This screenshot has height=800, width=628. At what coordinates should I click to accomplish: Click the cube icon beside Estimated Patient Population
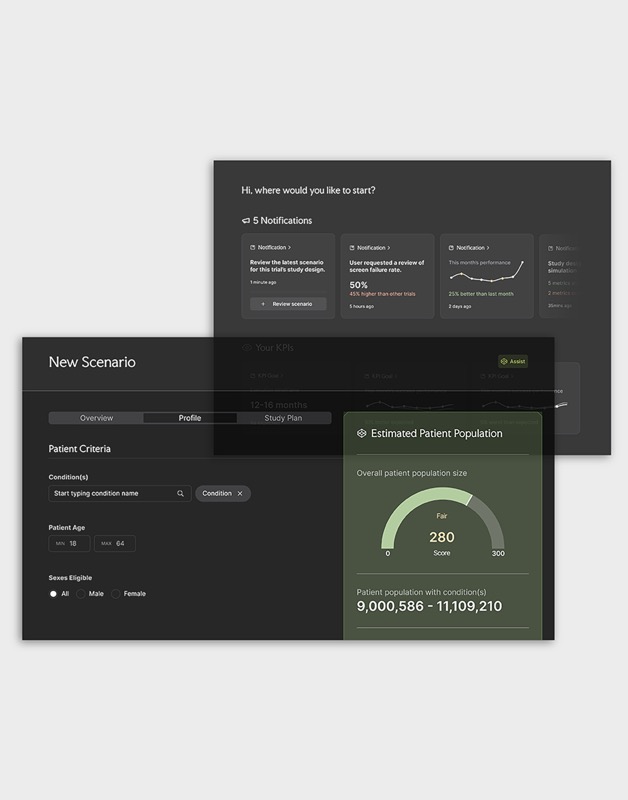(x=361, y=434)
